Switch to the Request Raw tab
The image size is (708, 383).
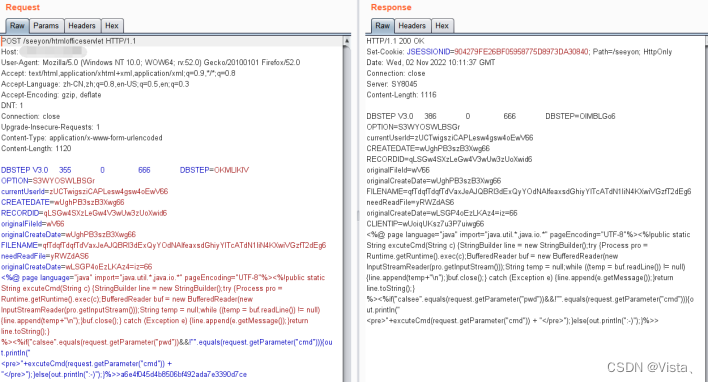click(x=17, y=26)
